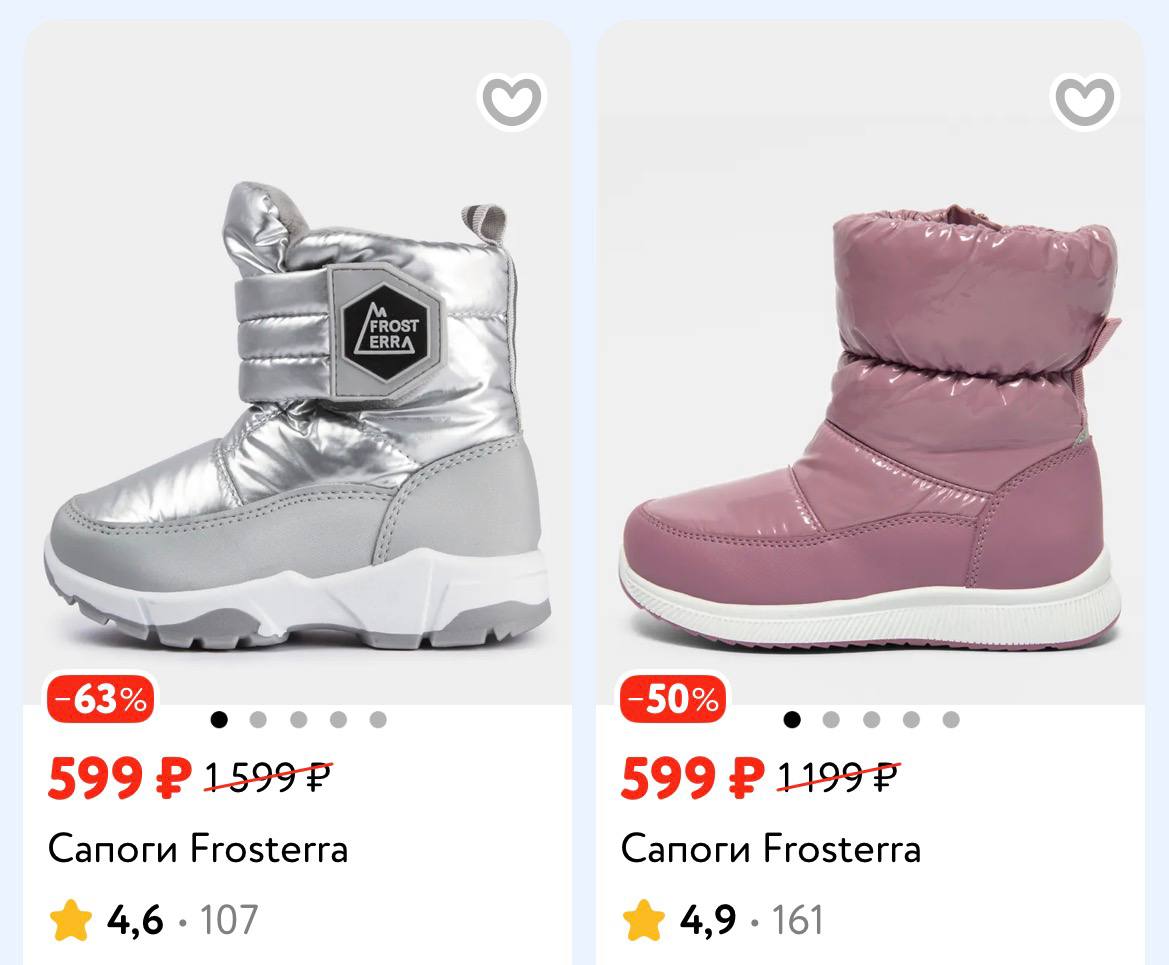Show second photo of silver boots

pyautogui.click(x=258, y=719)
